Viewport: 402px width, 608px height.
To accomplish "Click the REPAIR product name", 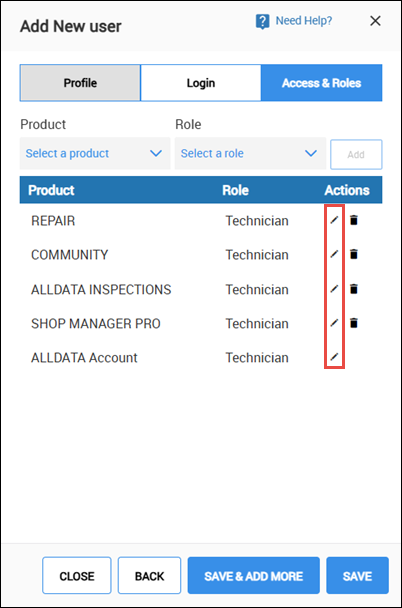I will click(x=53, y=221).
